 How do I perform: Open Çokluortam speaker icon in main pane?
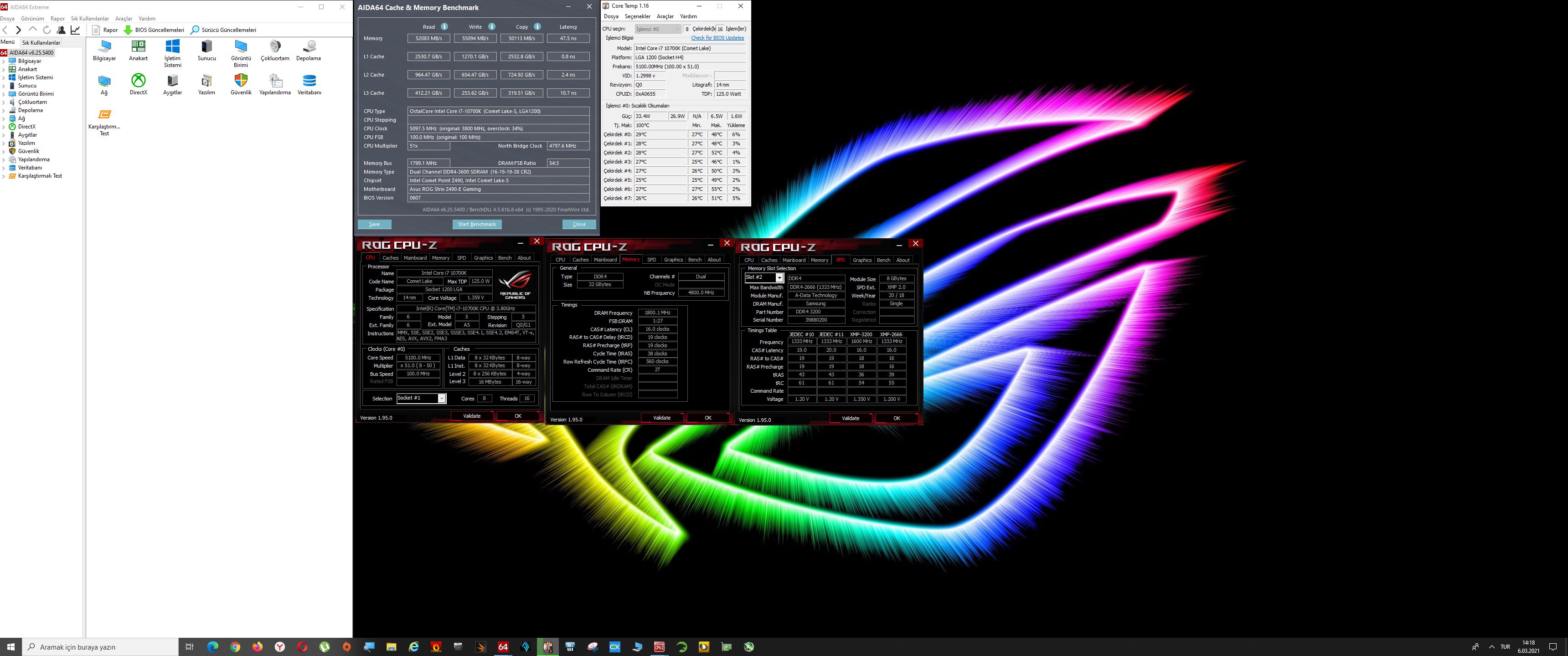[275, 51]
